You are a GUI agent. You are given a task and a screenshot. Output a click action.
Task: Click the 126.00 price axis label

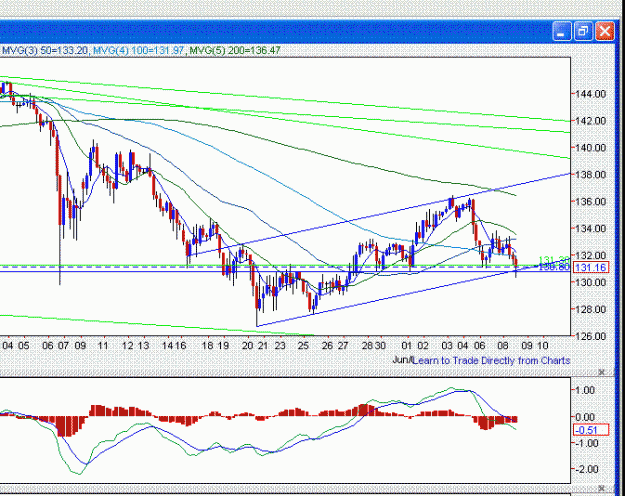pyautogui.click(x=590, y=337)
